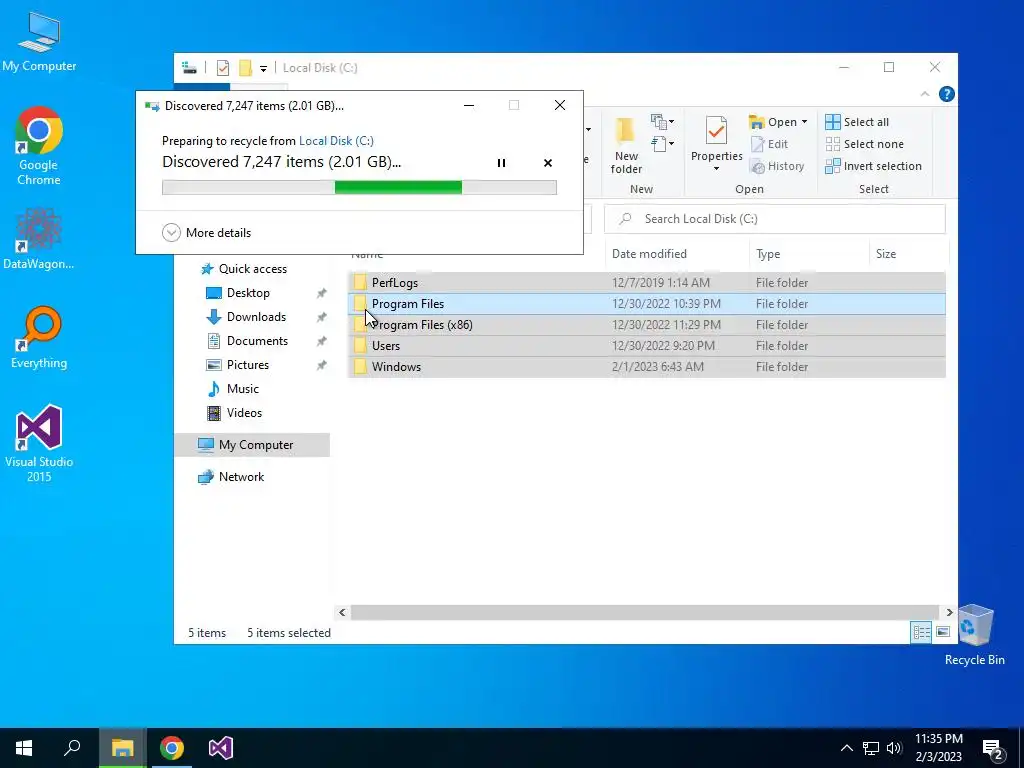This screenshot has height=768, width=1024.
Task: Open Network in the navigation pane
Action: pos(231,477)
